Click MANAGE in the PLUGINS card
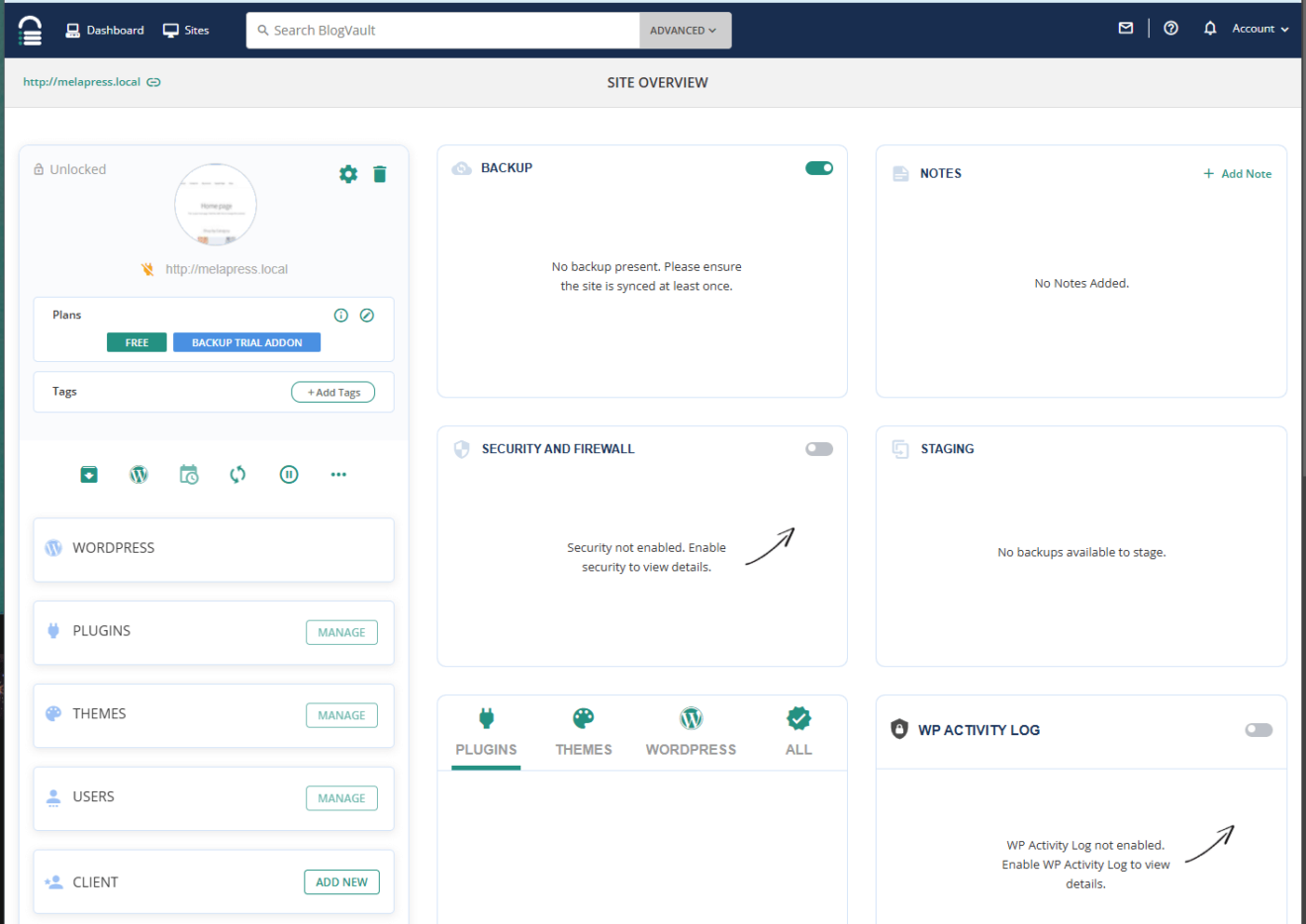The width and height of the screenshot is (1306, 924). pyautogui.click(x=342, y=632)
